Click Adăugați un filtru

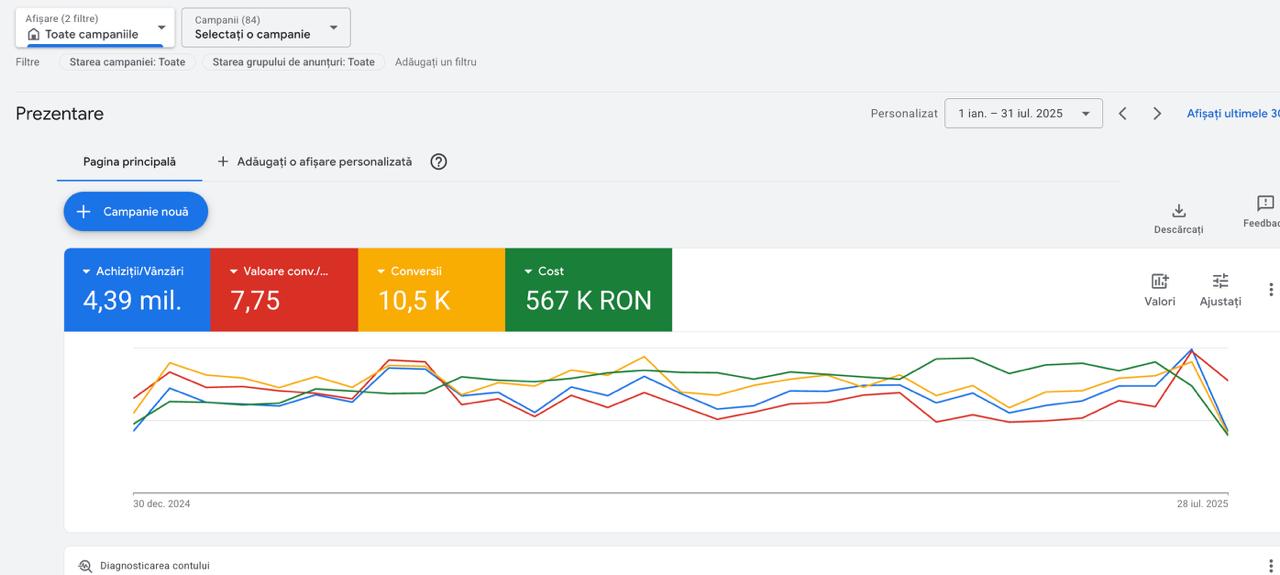coord(436,62)
